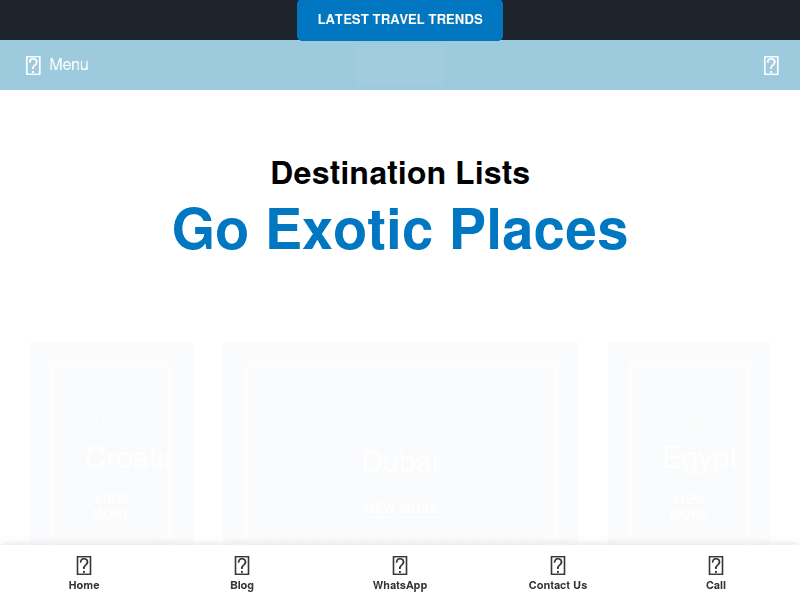Open VIEW MORE under Dubai
The width and height of the screenshot is (800, 600).
click(x=400, y=507)
